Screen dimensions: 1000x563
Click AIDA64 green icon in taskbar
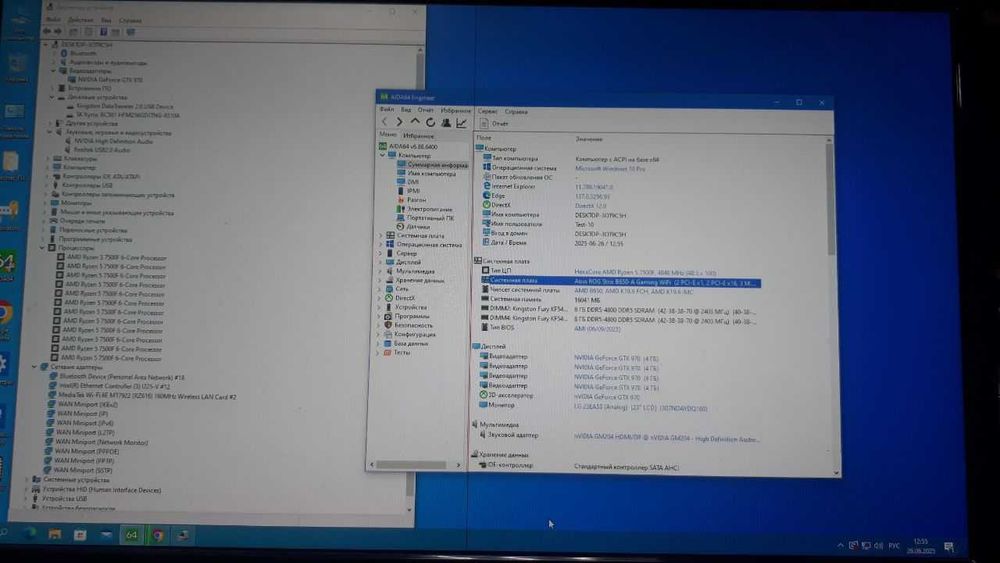click(x=131, y=534)
